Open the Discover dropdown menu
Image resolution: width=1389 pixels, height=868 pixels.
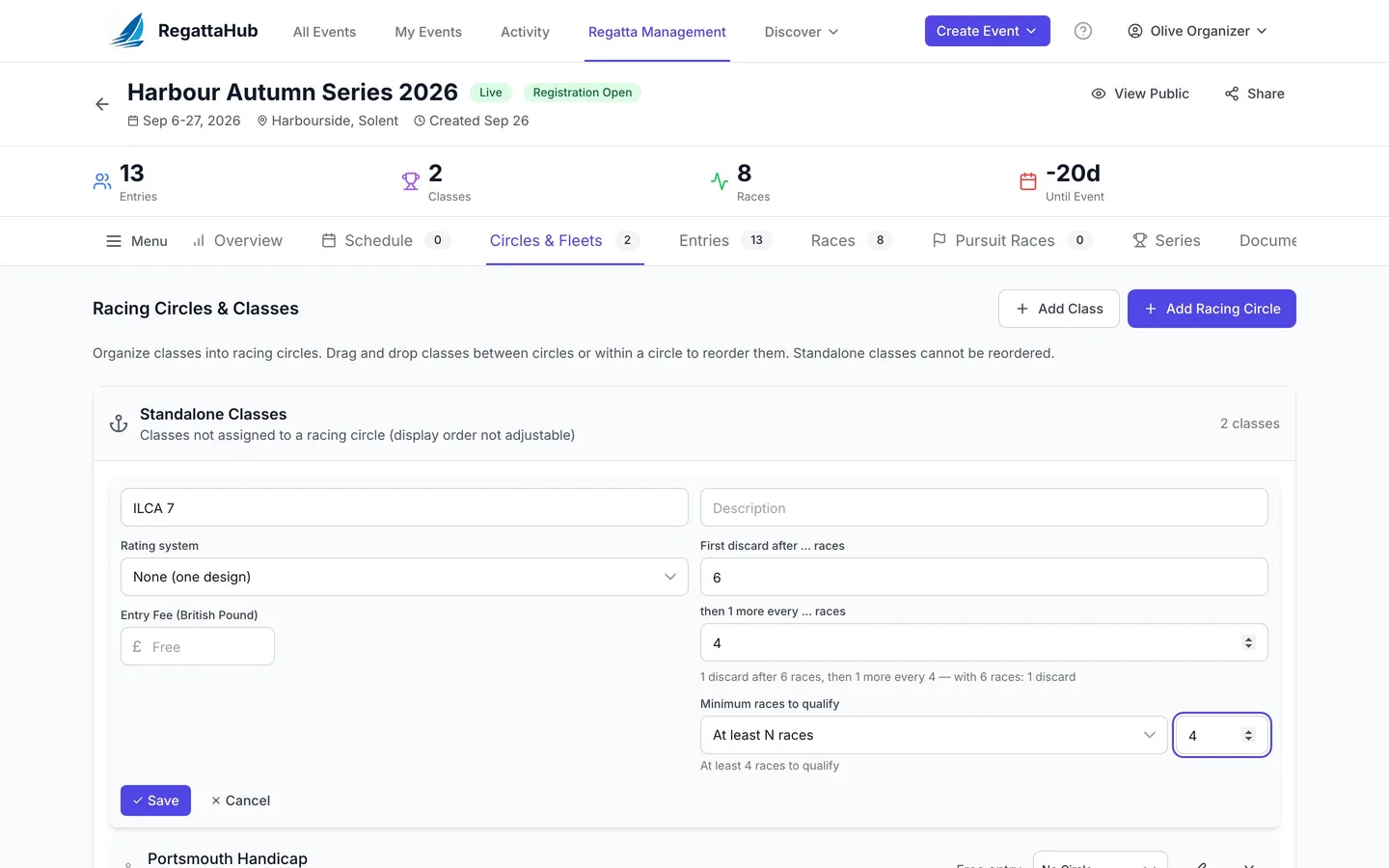802,32
